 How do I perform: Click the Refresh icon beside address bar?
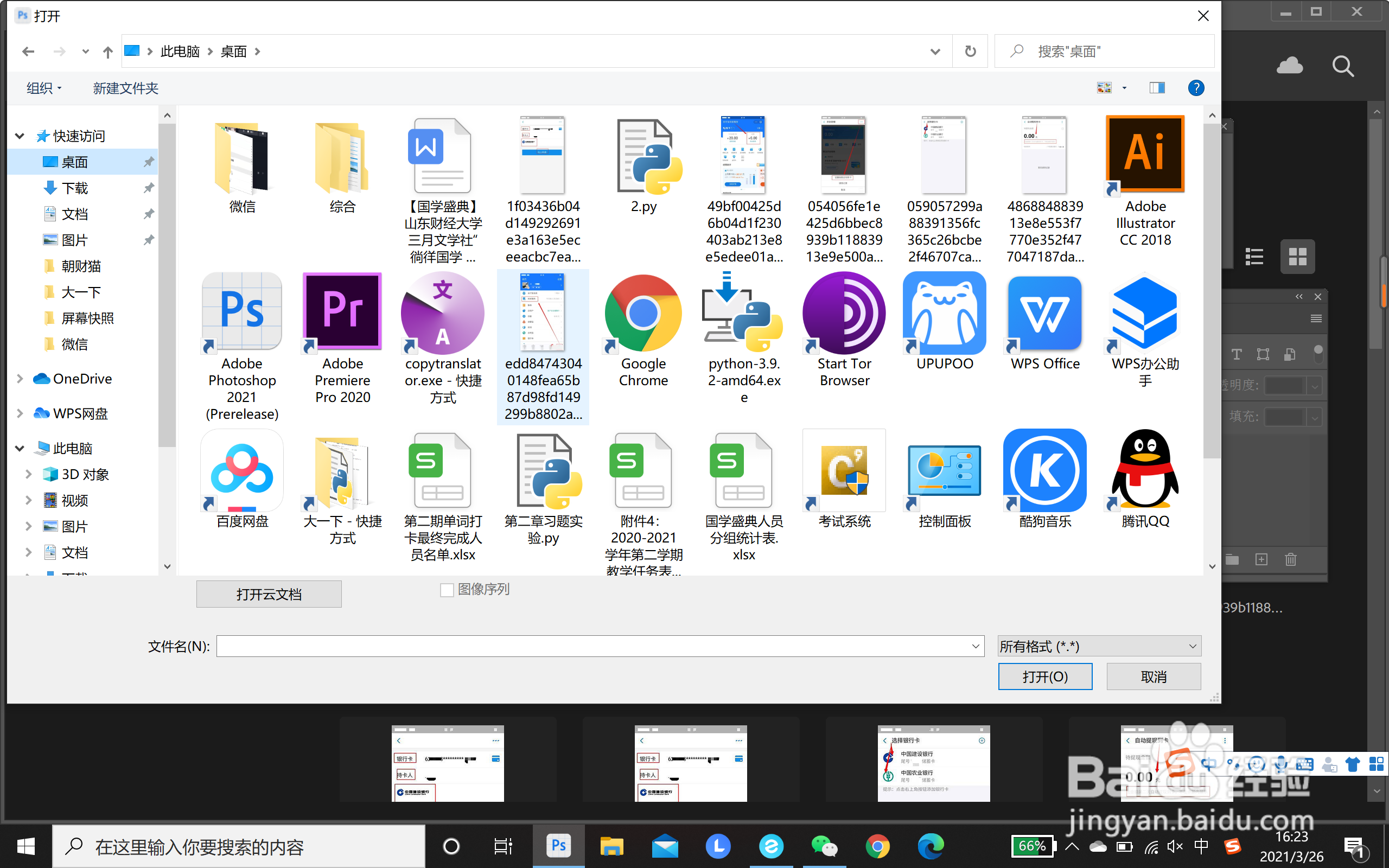tap(970, 52)
